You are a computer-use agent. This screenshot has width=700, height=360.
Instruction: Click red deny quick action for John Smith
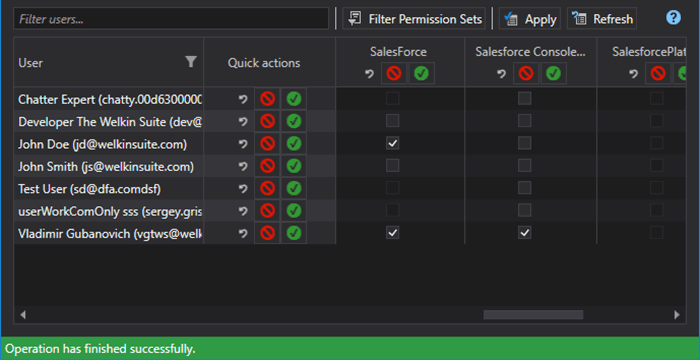pos(267,166)
